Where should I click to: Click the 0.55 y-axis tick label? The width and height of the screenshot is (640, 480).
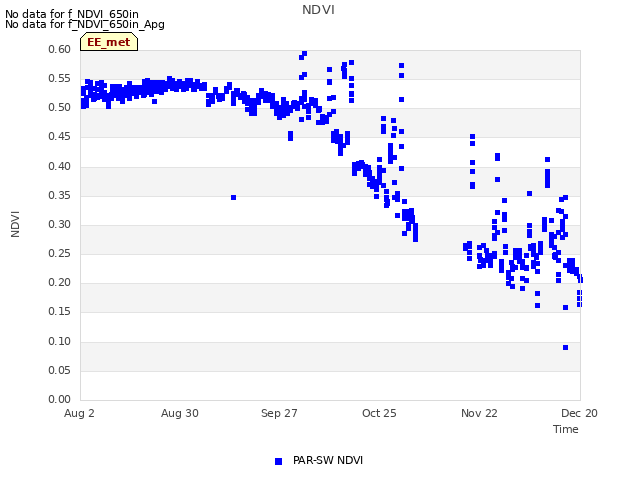pyautogui.click(x=60, y=78)
